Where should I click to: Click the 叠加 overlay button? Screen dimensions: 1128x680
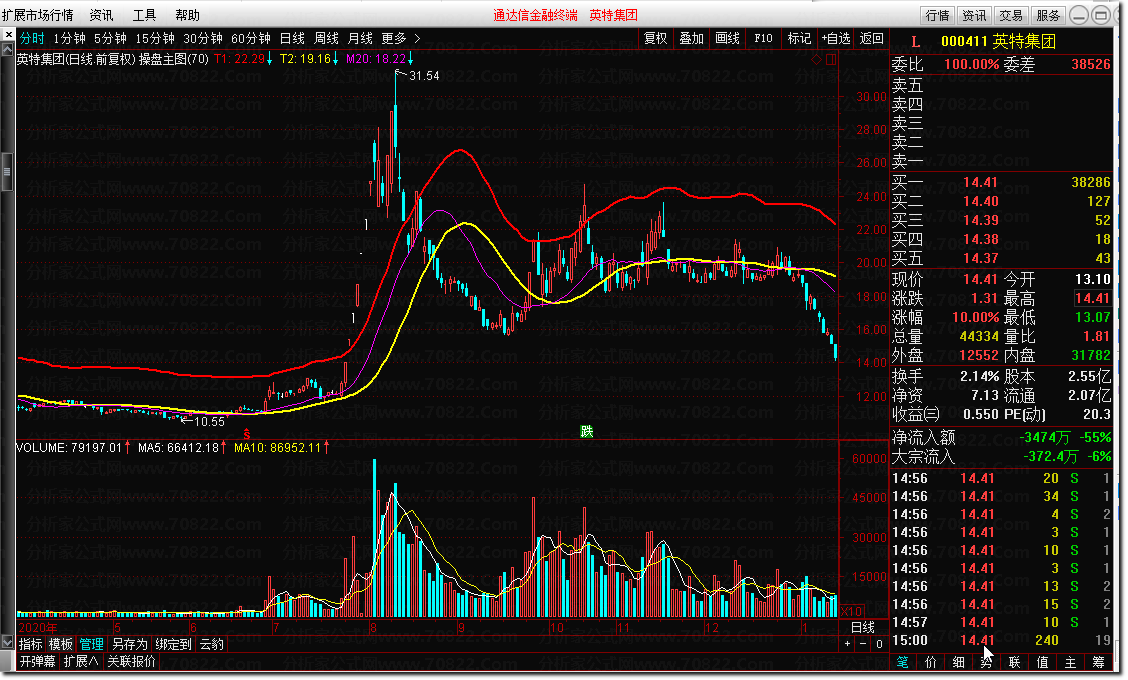click(x=691, y=38)
